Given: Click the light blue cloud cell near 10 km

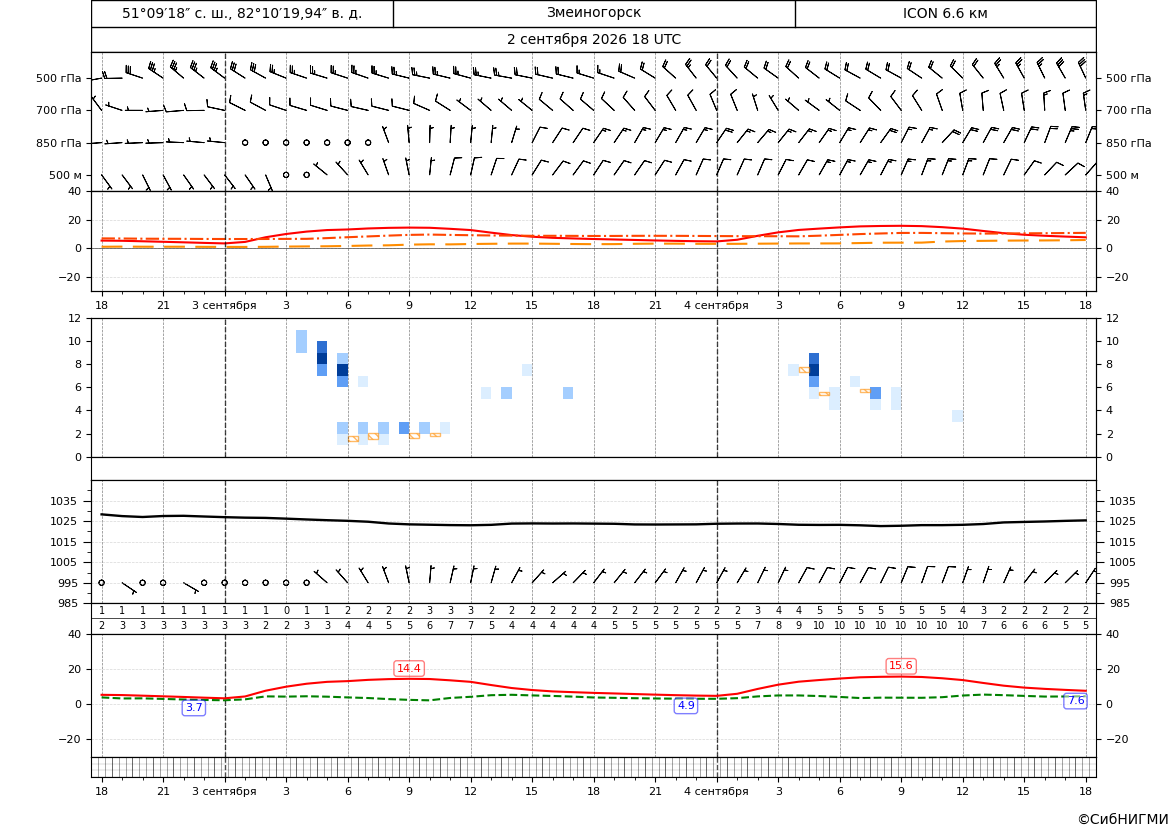Looking at the screenshot, I should pyautogui.click(x=301, y=342).
